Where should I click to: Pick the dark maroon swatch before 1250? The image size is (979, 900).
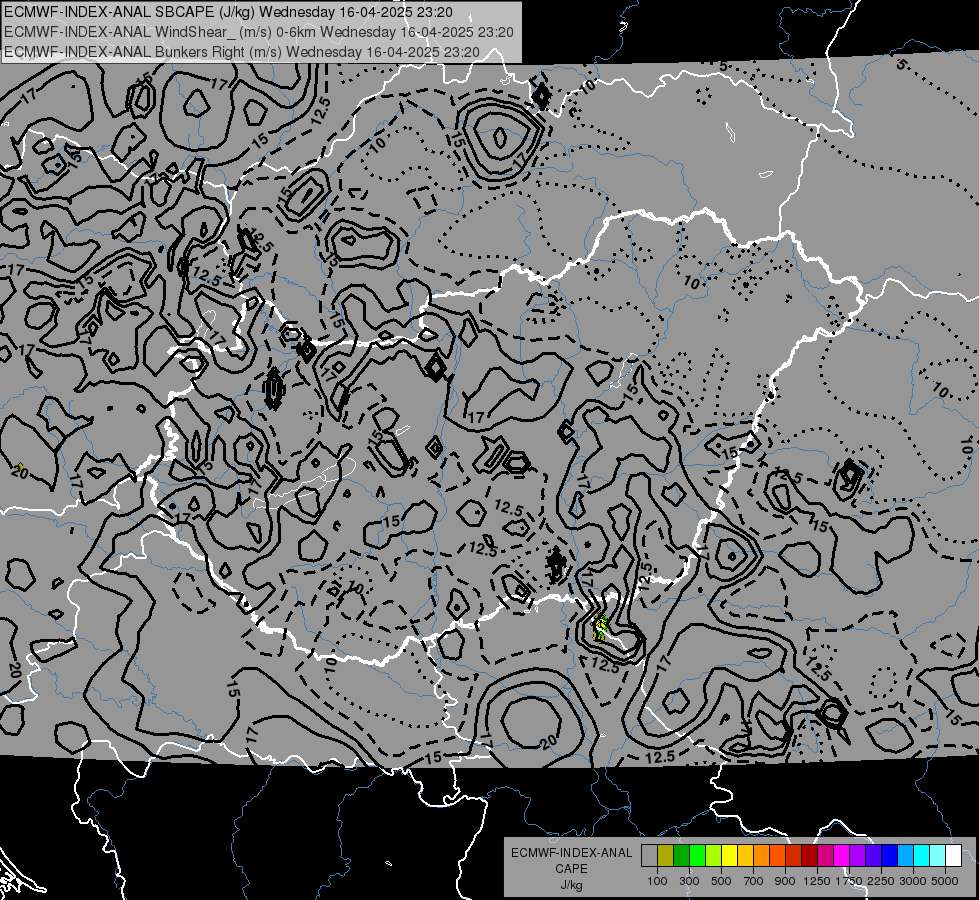coord(809,856)
